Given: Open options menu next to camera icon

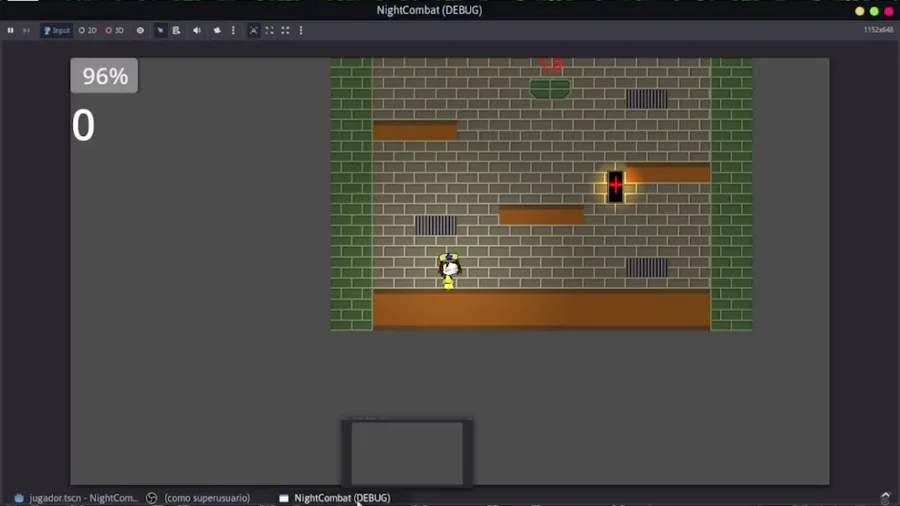Looking at the screenshot, I should 233,30.
